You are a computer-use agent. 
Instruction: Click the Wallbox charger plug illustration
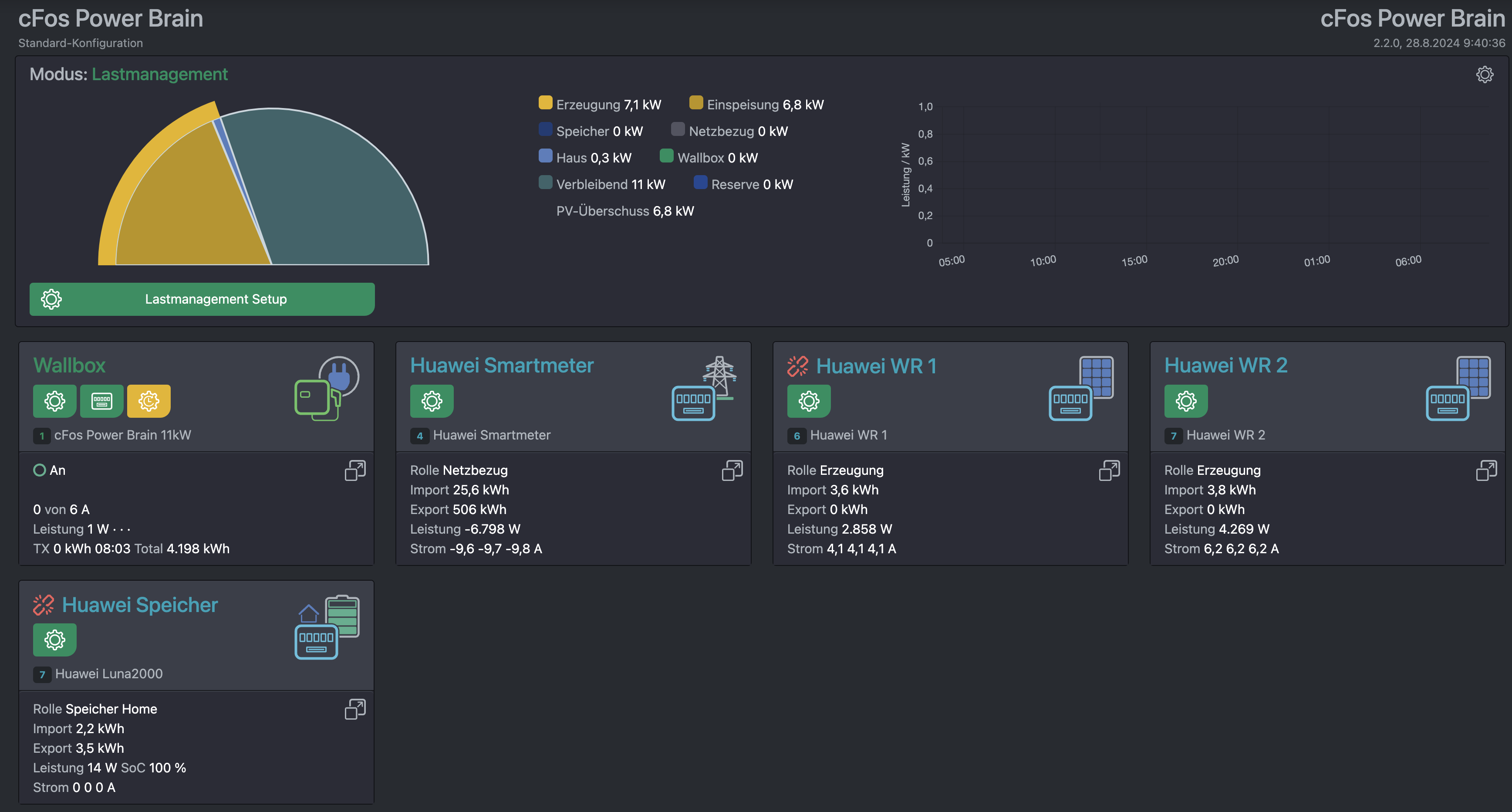coord(326,388)
